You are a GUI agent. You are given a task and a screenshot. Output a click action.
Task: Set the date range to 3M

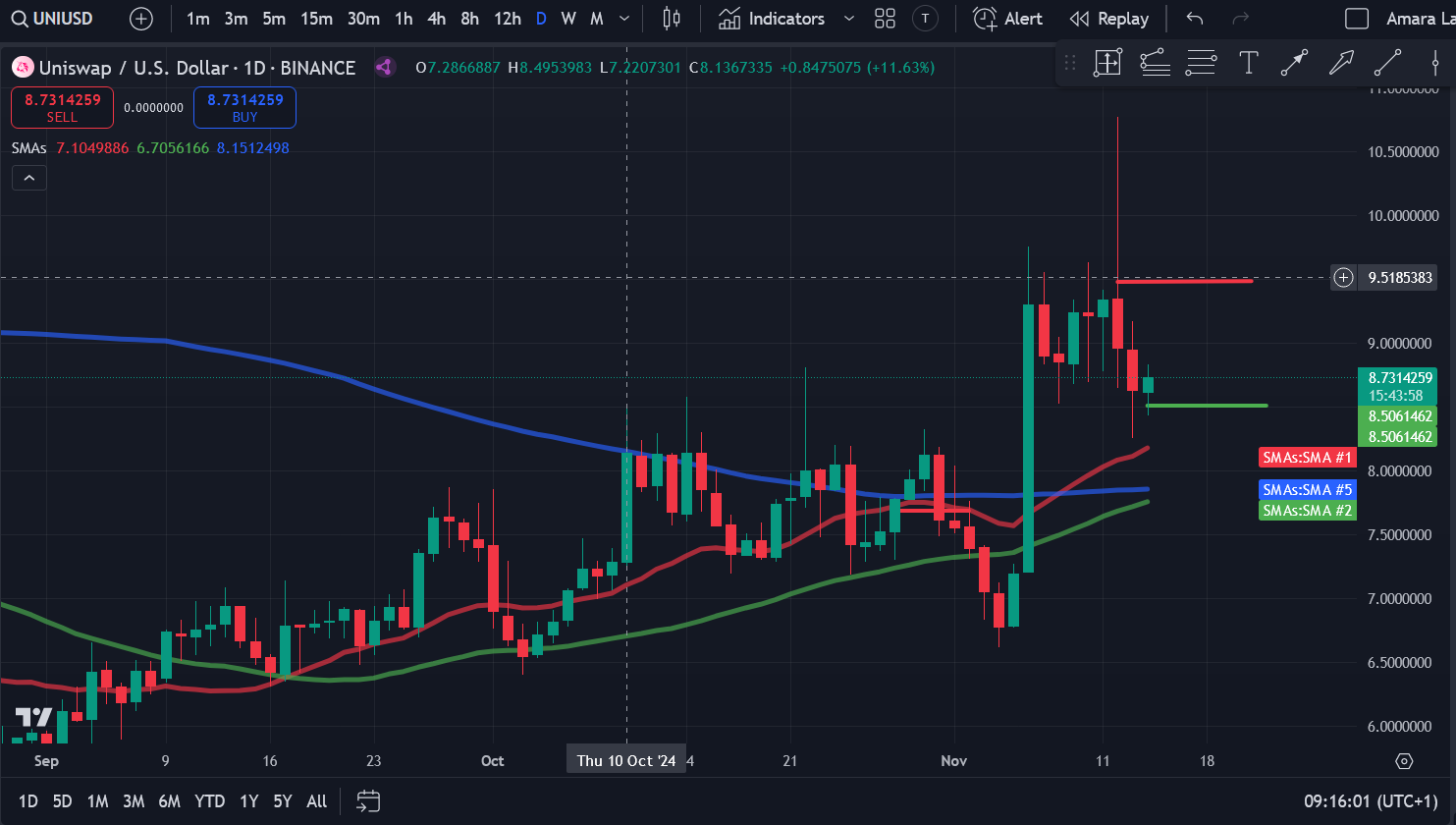click(x=134, y=801)
